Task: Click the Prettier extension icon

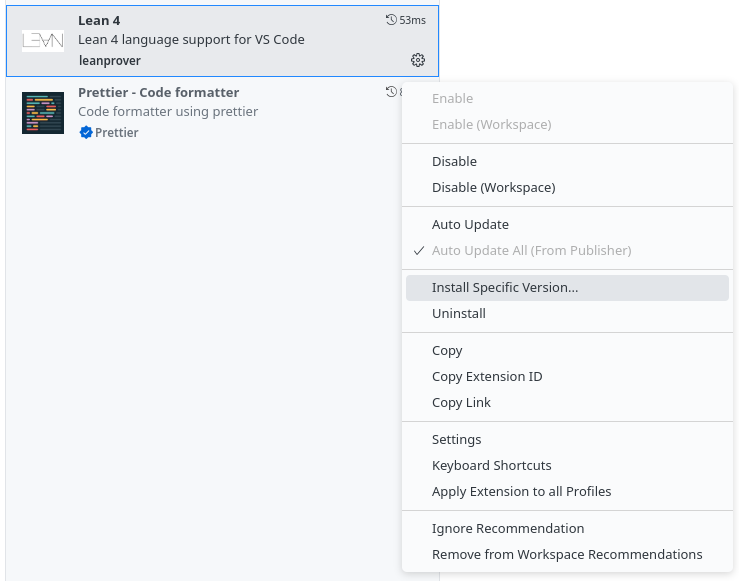Action: click(x=43, y=113)
